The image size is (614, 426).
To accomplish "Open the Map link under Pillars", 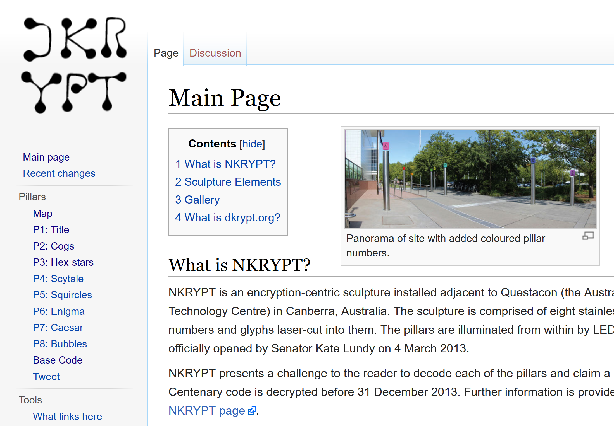I will point(42,213).
